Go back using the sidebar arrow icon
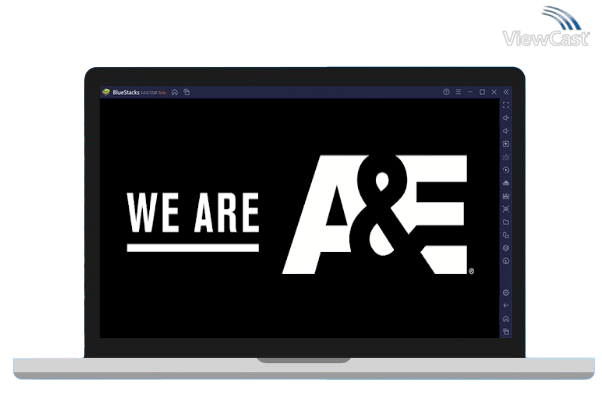Image resolution: width=602 pixels, height=414 pixels. (x=506, y=306)
